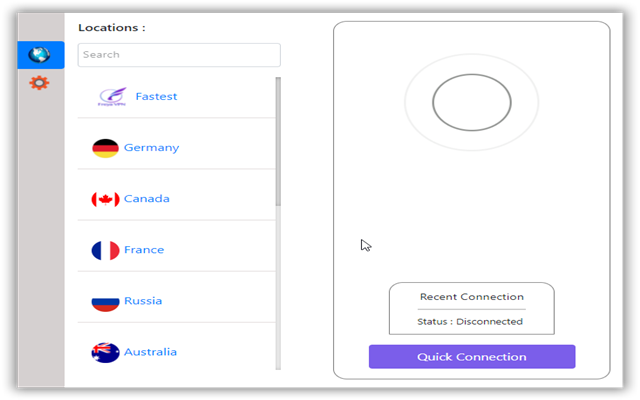Choose France from the locations list
The width and height of the screenshot is (640, 400).
click(144, 250)
